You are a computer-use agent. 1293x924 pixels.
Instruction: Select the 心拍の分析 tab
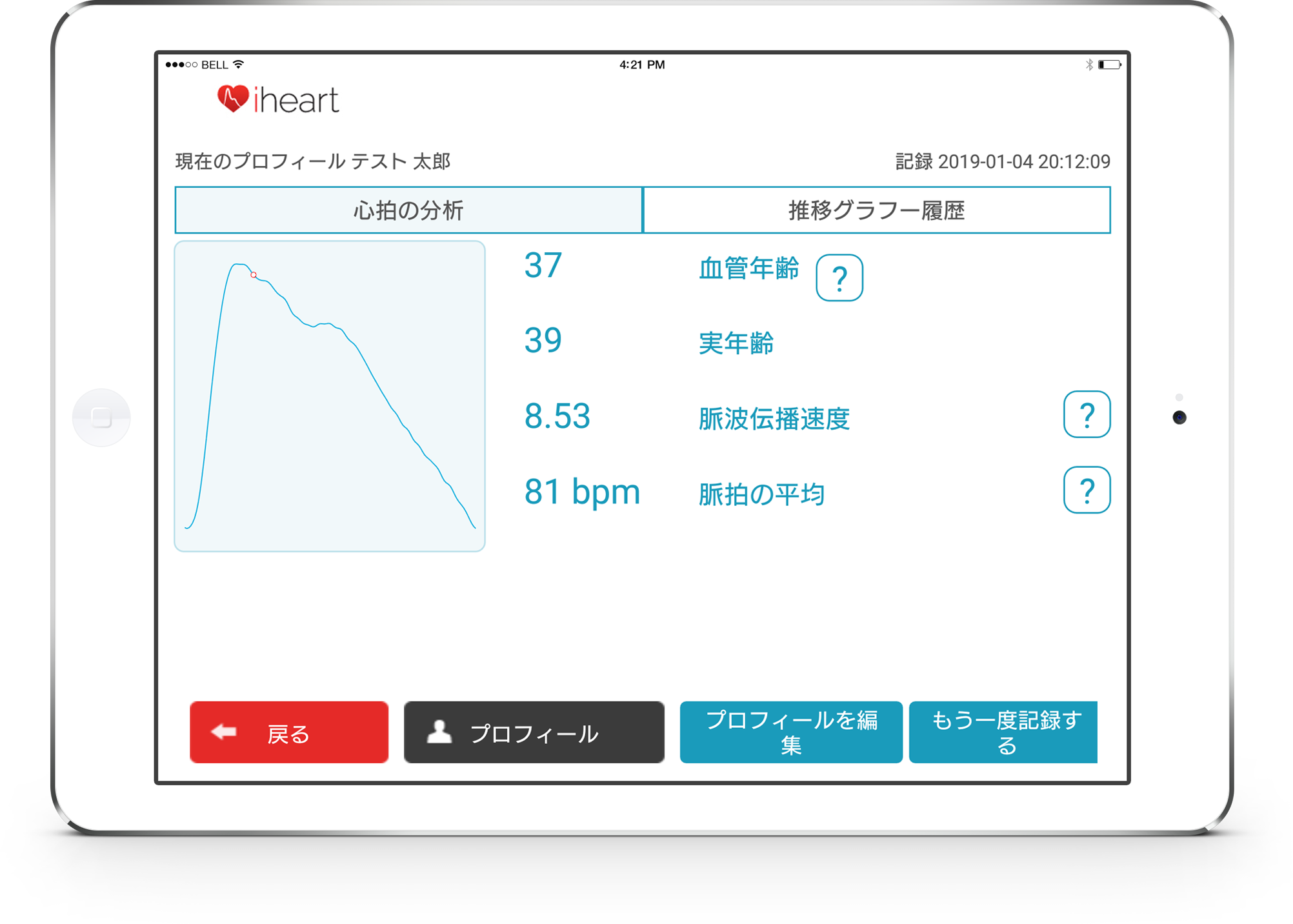click(408, 210)
